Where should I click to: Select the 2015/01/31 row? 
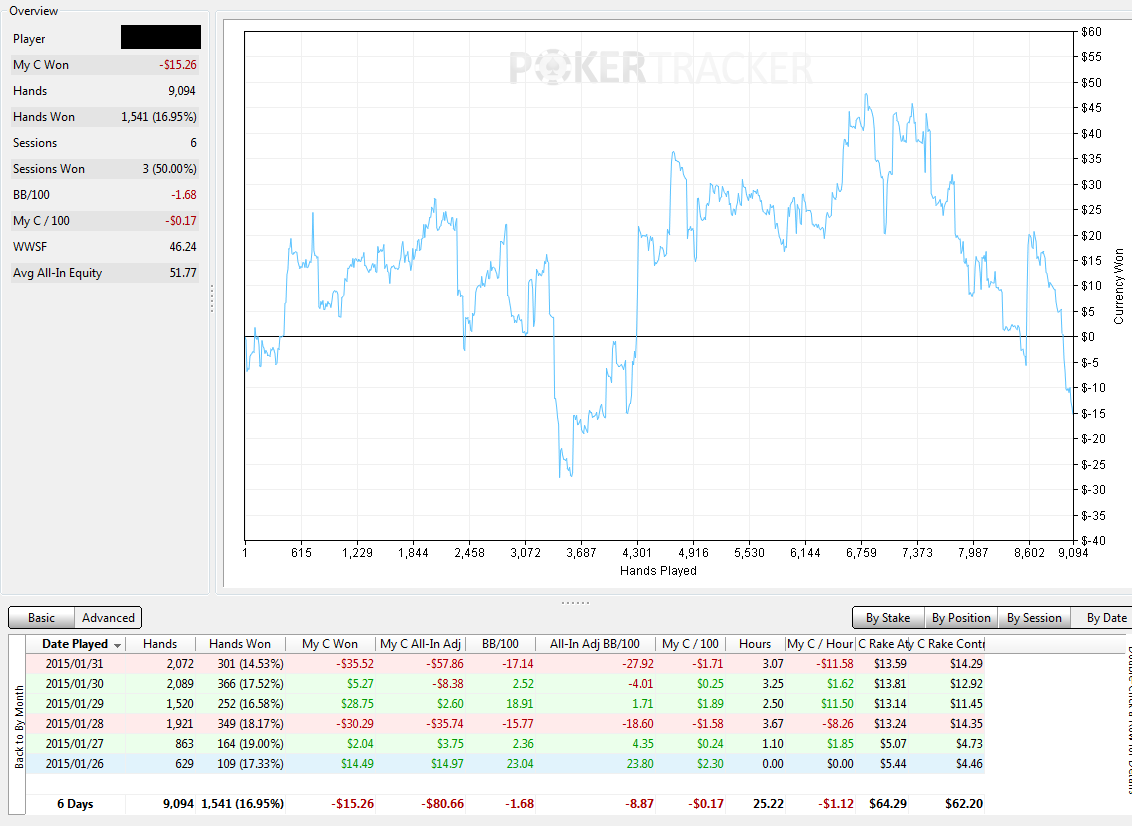(505, 664)
